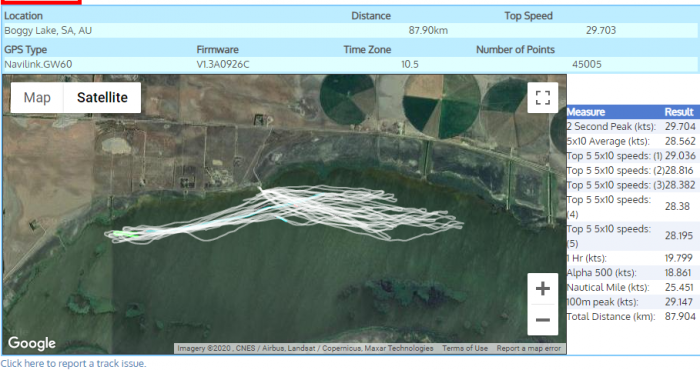Click the Google logo on map
The width and height of the screenshot is (700, 370).
coord(32,343)
